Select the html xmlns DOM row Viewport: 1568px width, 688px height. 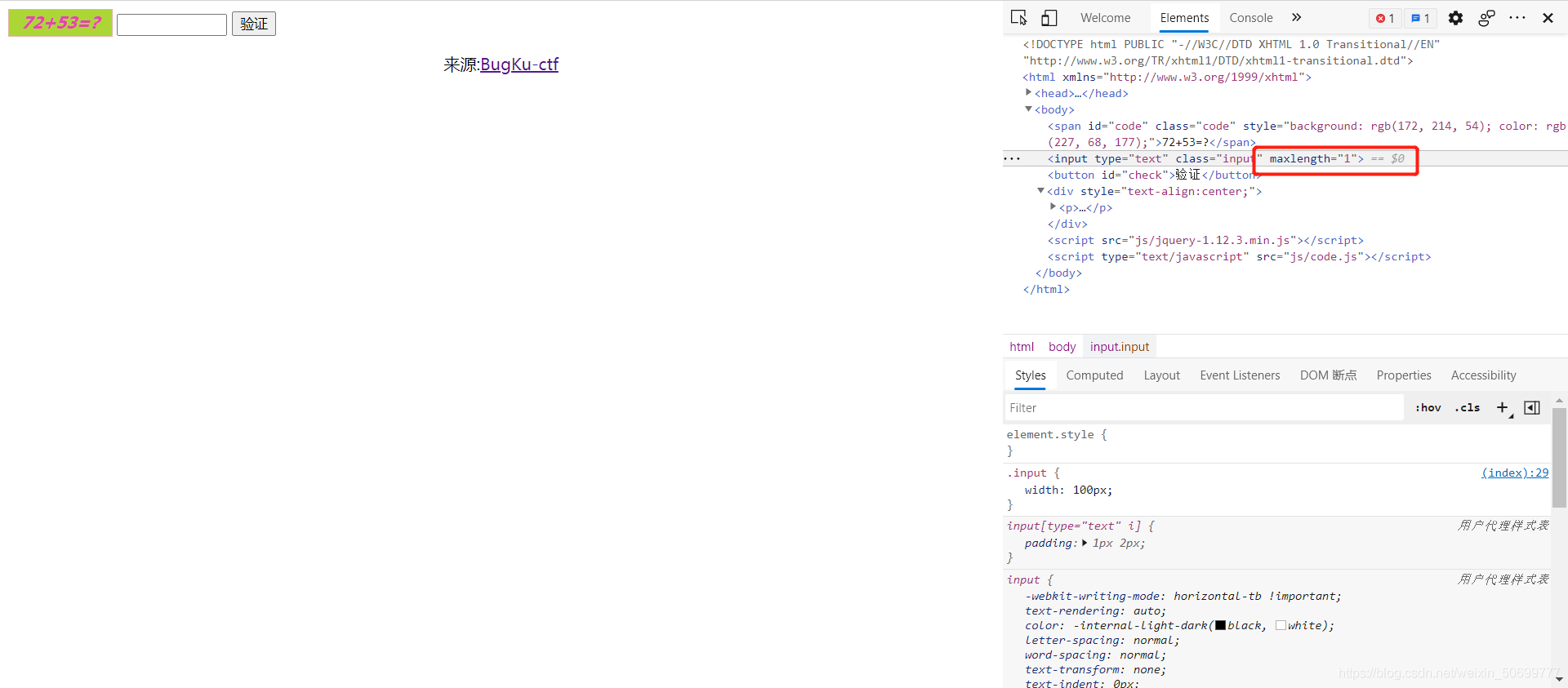pos(1167,77)
